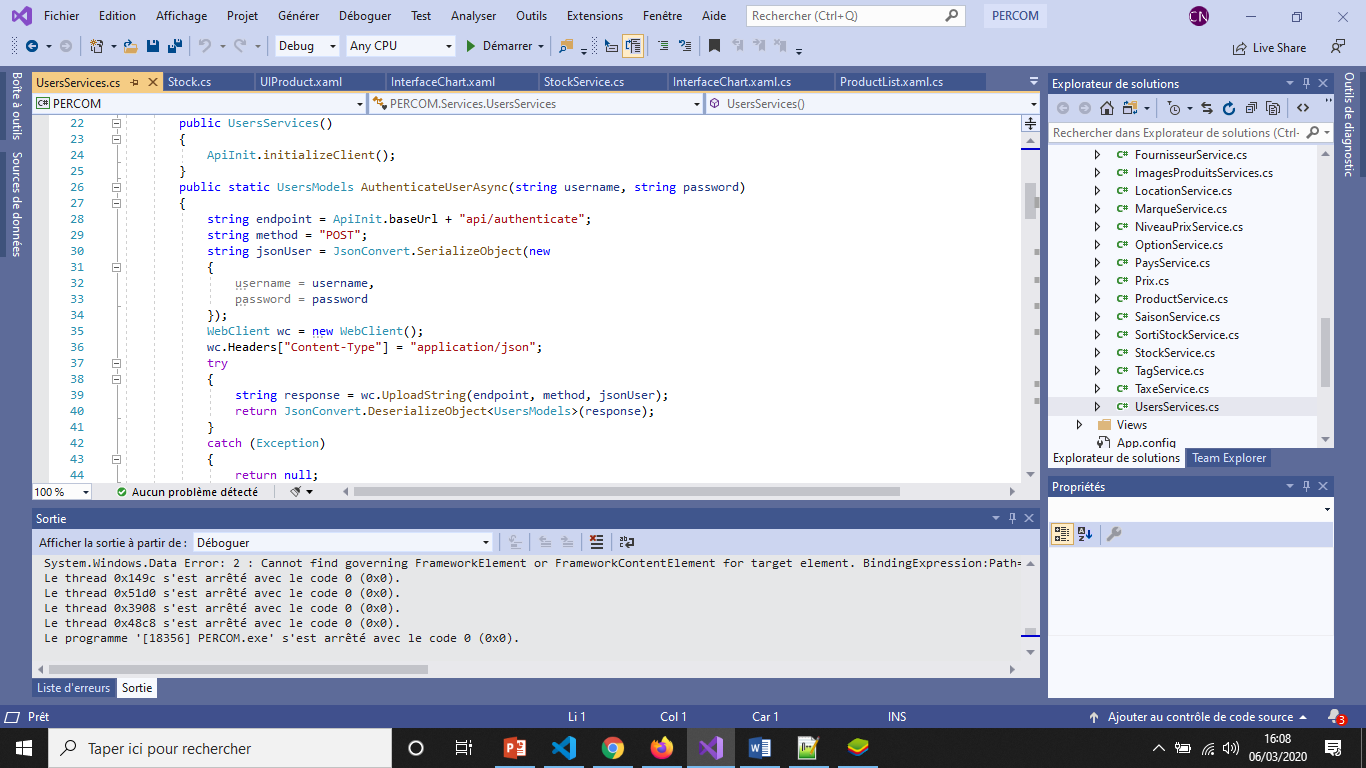Click the Démarrer start button

coord(505,46)
